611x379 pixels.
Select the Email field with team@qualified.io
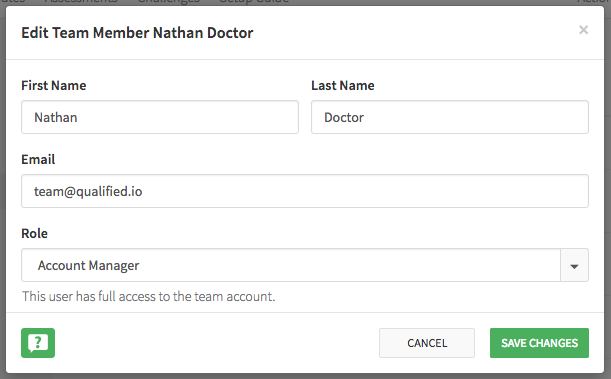(x=305, y=191)
